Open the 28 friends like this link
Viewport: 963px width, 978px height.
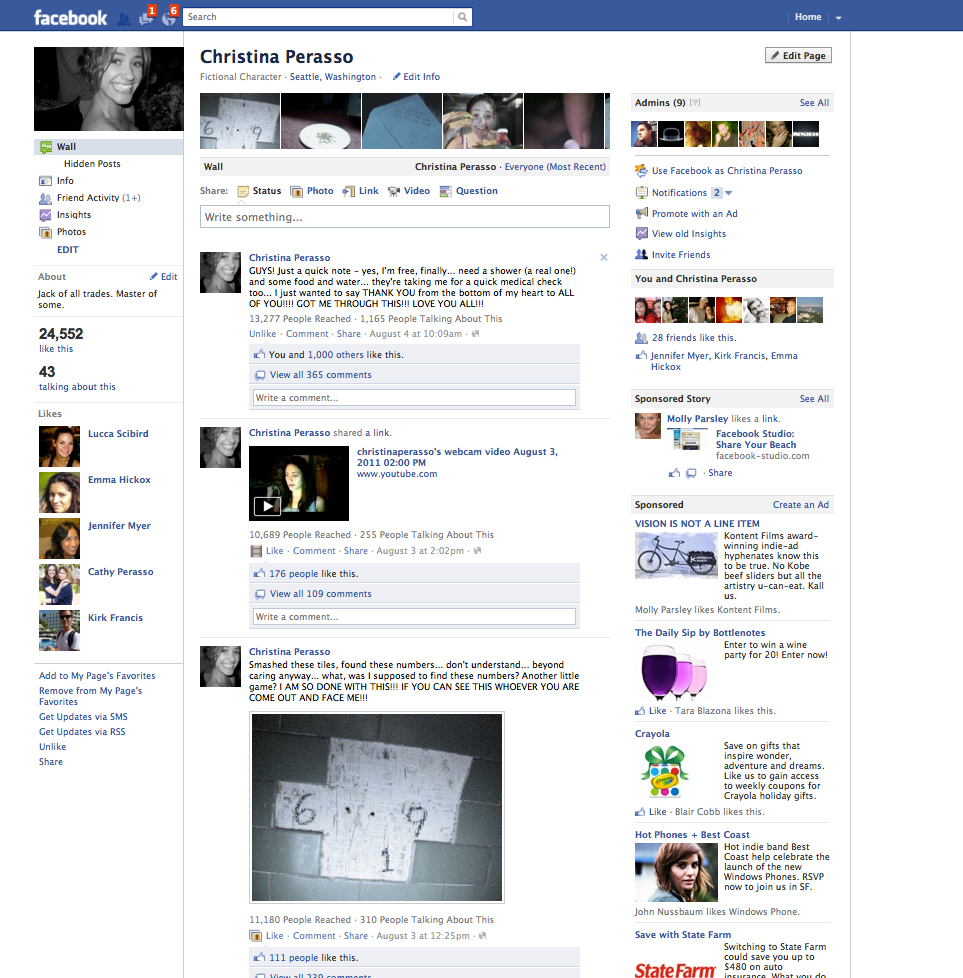pos(694,337)
